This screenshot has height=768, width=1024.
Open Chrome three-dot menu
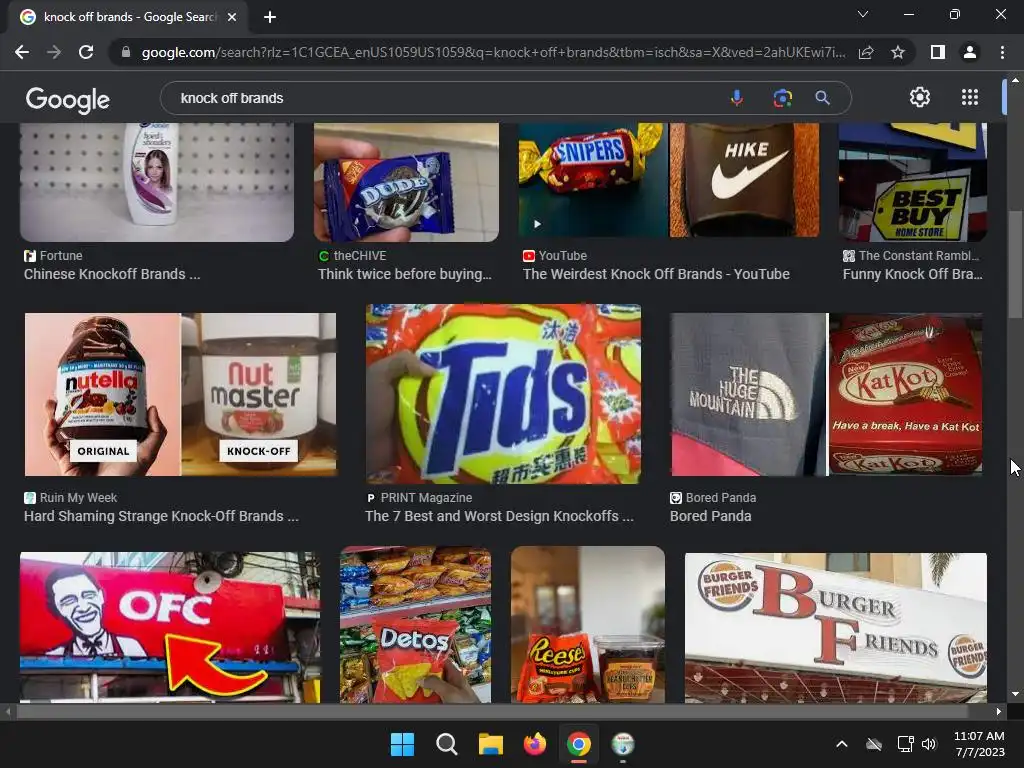pos(1002,52)
